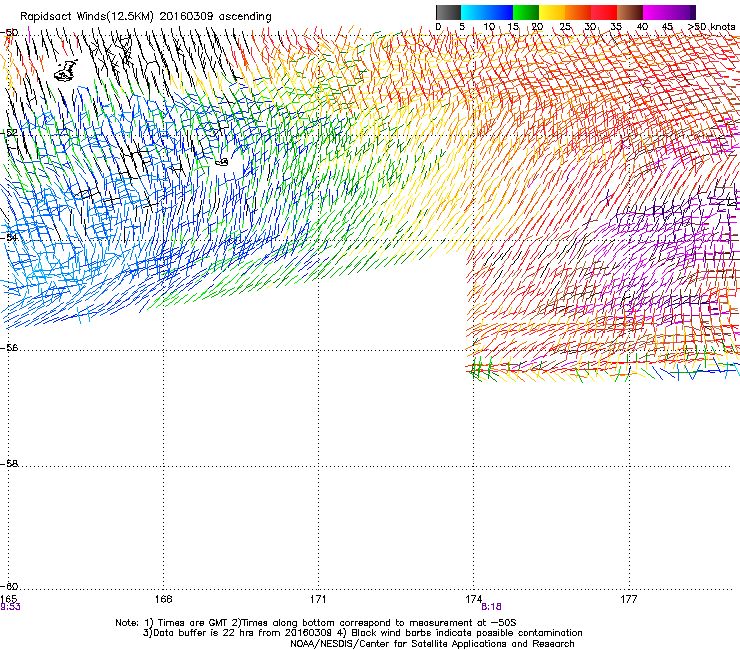Click the 'Data buffer is 22 hrs' note line
The height and width of the screenshot is (650, 740).
tap(362, 633)
